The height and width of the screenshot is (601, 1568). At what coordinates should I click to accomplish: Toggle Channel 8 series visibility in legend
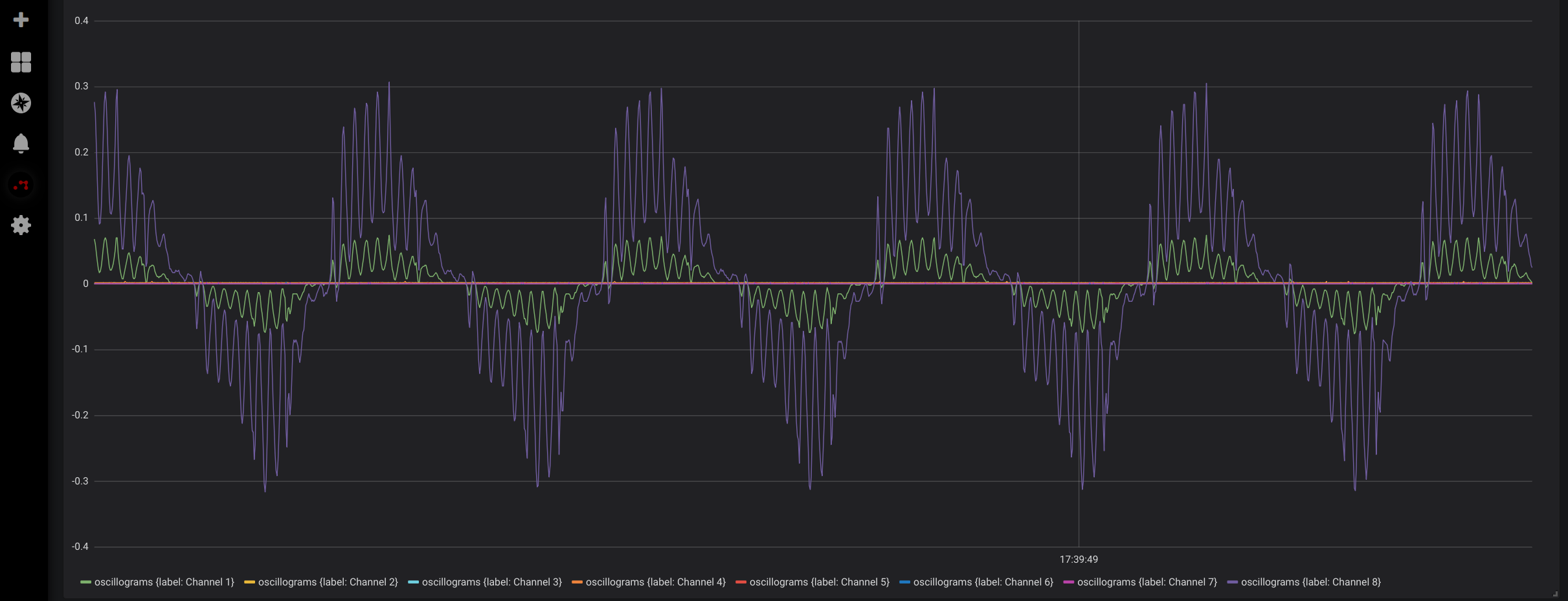(x=1310, y=582)
